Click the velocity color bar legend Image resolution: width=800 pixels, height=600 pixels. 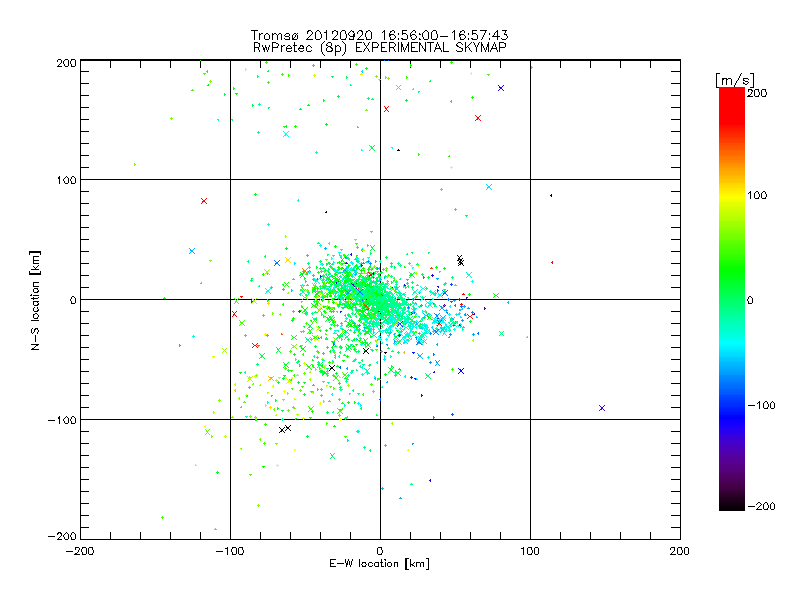point(732,299)
